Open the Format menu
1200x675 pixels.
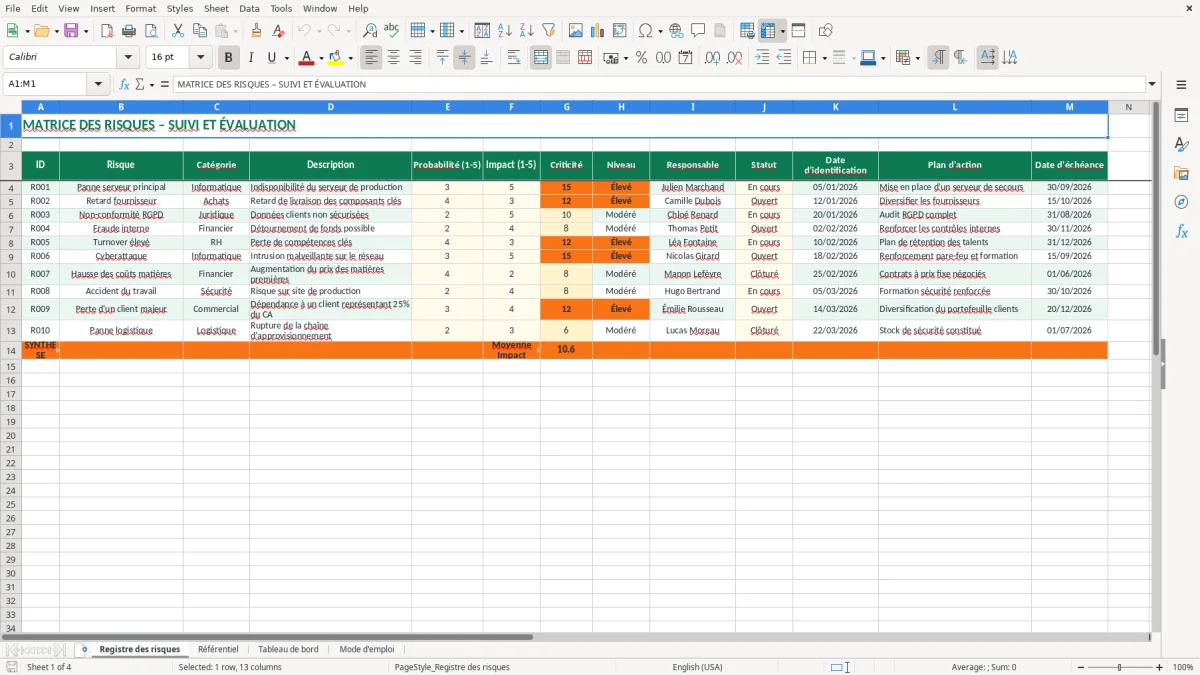point(140,8)
